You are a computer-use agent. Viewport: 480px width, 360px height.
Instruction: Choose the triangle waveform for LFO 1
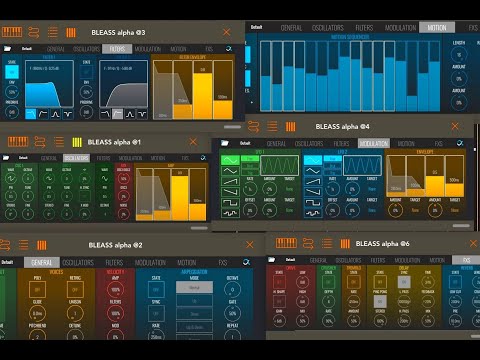(230, 171)
